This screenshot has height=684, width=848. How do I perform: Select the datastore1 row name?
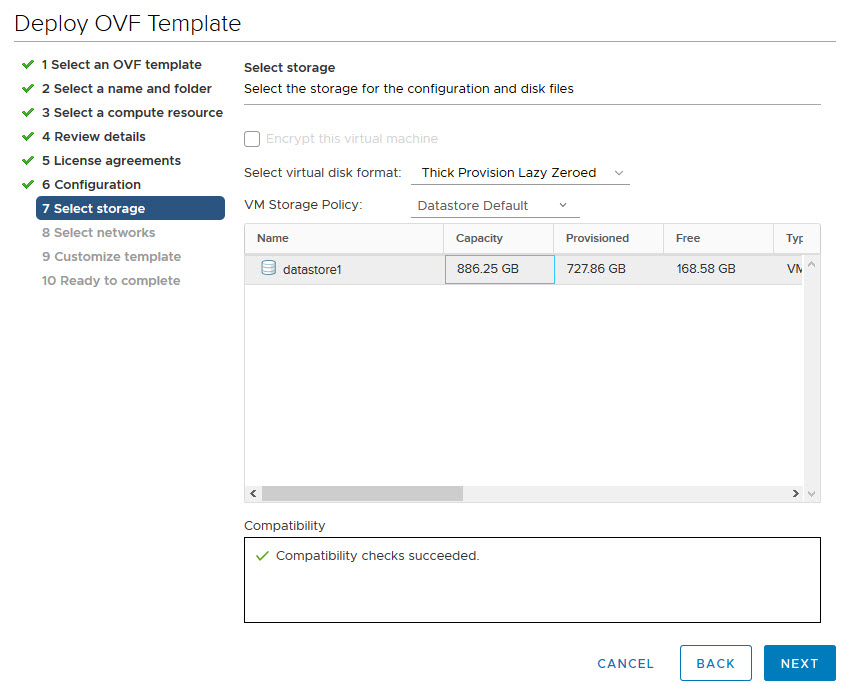click(312, 269)
